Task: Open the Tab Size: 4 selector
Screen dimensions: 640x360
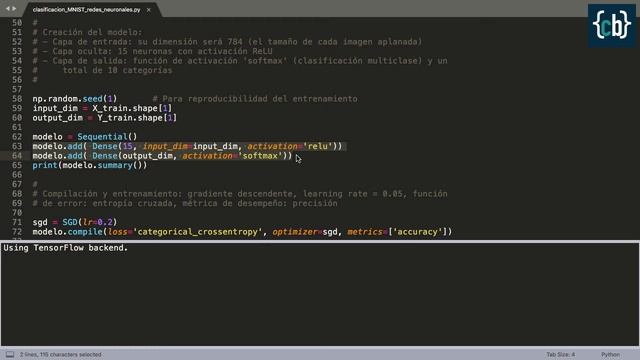Action: [561, 354]
